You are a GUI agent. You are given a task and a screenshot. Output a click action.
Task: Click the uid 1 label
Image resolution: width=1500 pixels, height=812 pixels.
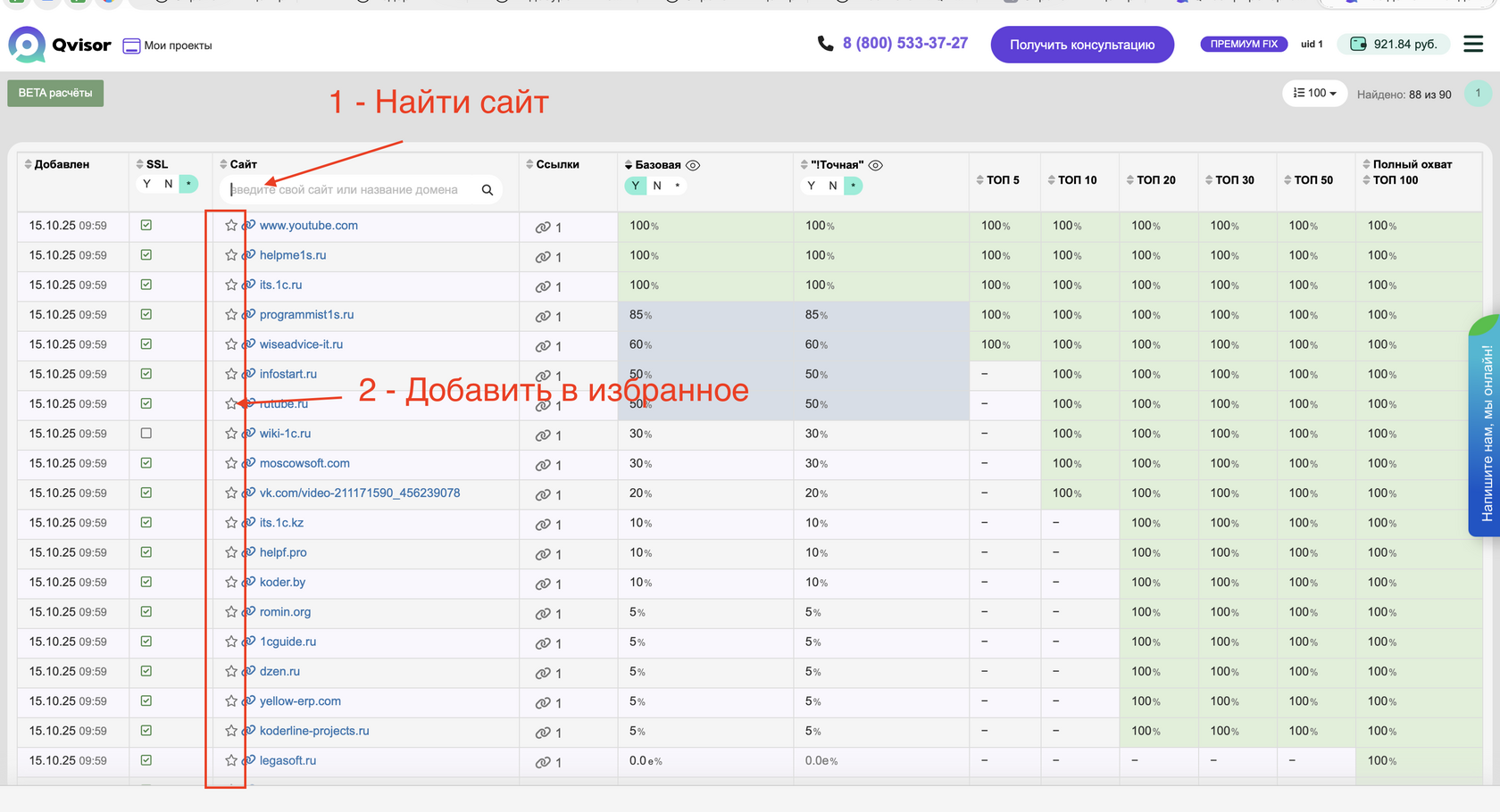(x=1312, y=45)
